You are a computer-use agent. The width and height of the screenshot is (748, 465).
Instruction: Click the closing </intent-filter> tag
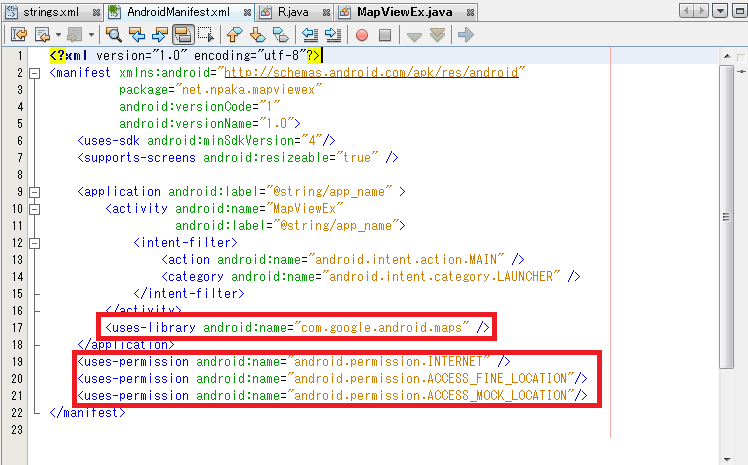189,293
